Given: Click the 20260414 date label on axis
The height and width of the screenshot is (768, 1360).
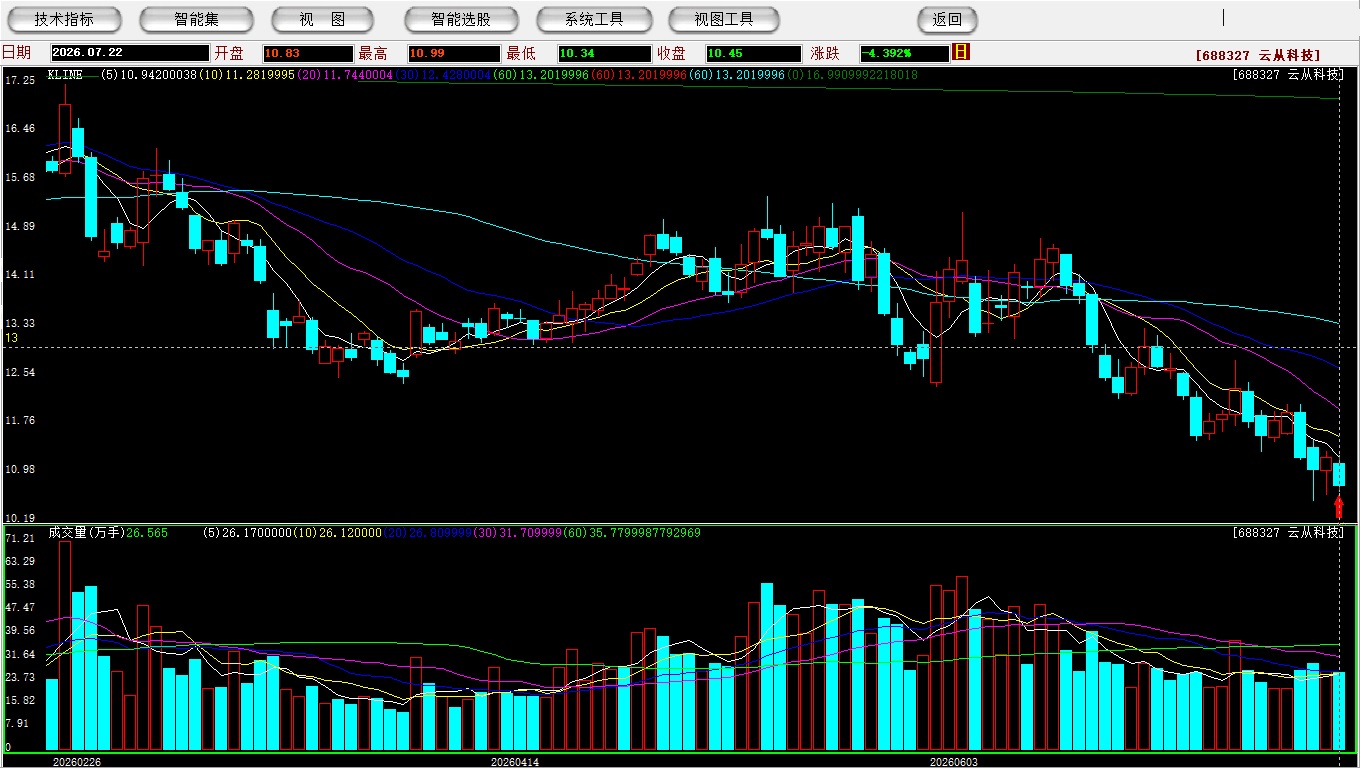Looking at the screenshot, I should pyautogui.click(x=514, y=761).
